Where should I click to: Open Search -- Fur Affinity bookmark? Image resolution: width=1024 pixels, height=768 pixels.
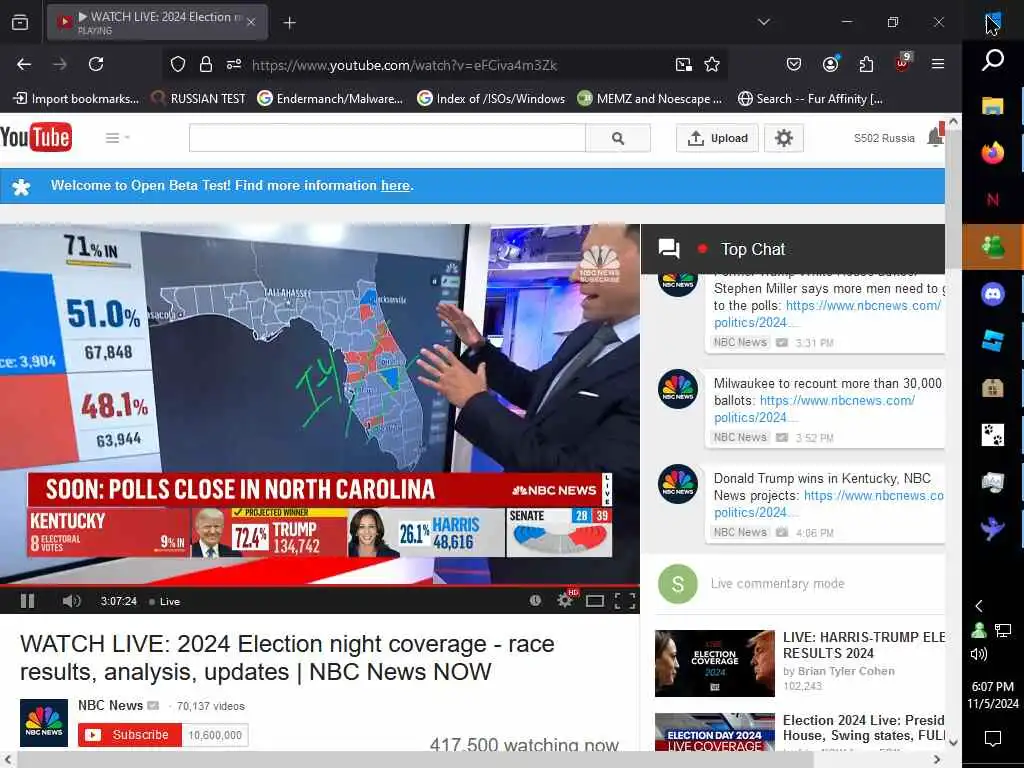(x=810, y=99)
